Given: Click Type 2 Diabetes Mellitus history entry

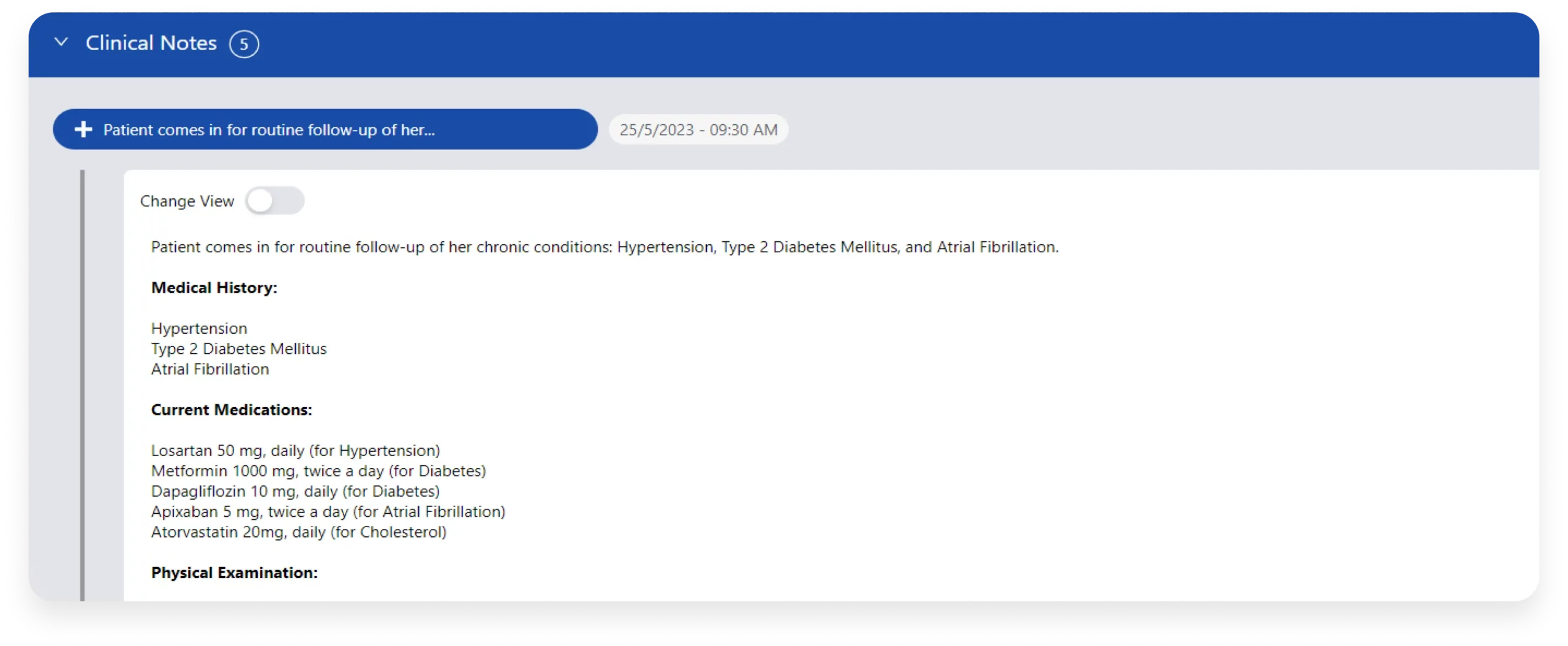Looking at the screenshot, I should (239, 349).
